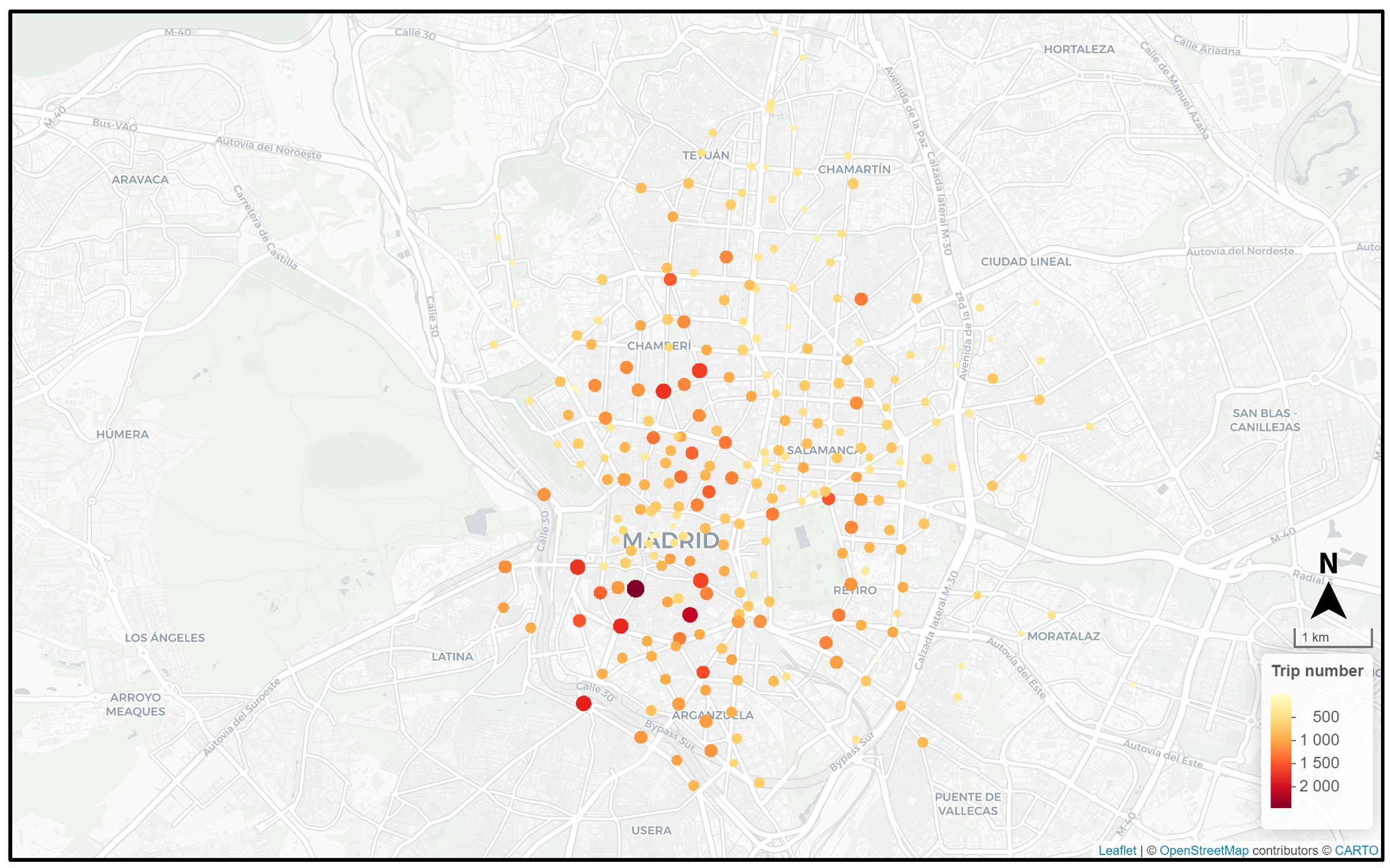Open the OpenStreetMap contributors link
The width and height of the screenshot is (1390, 868).
click(1203, 851)
